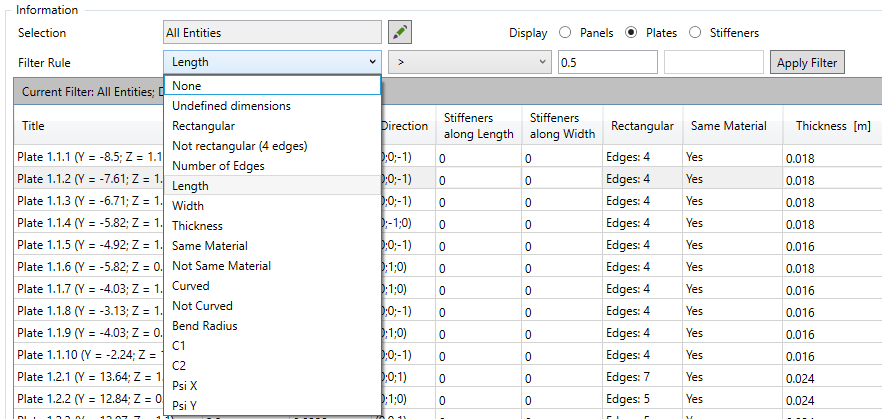Image resolution: width=882 pixels, height=419 pixels.
Task: Select the Stiffeners display radio button
Action: [695, 33]
